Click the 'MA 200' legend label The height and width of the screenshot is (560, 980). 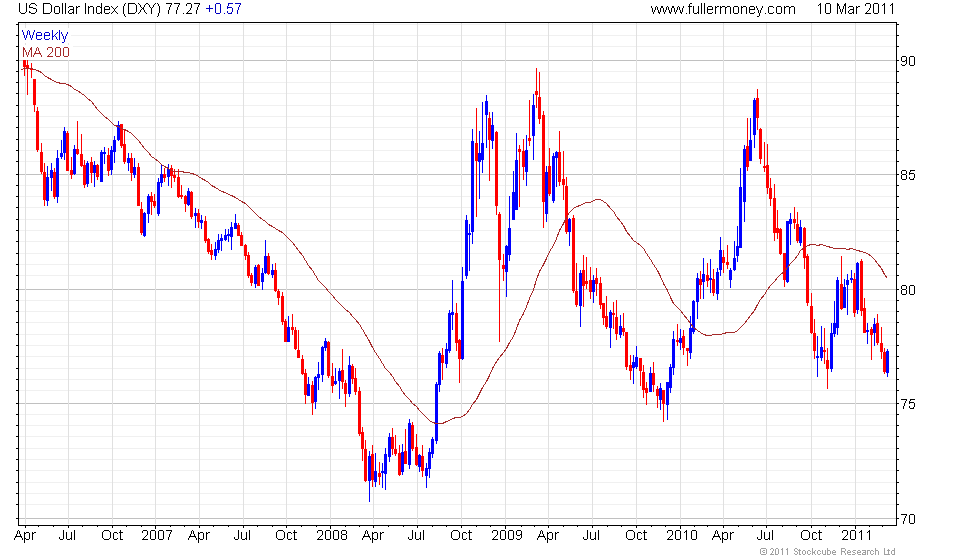pyautogui.click(x=46, y=52)
